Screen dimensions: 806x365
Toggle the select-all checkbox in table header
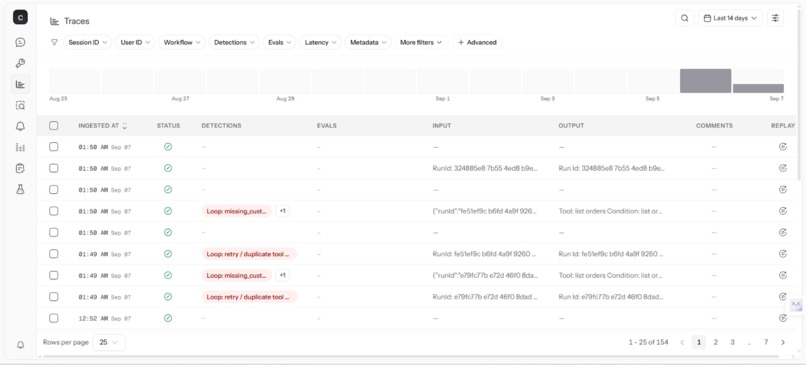53,125
